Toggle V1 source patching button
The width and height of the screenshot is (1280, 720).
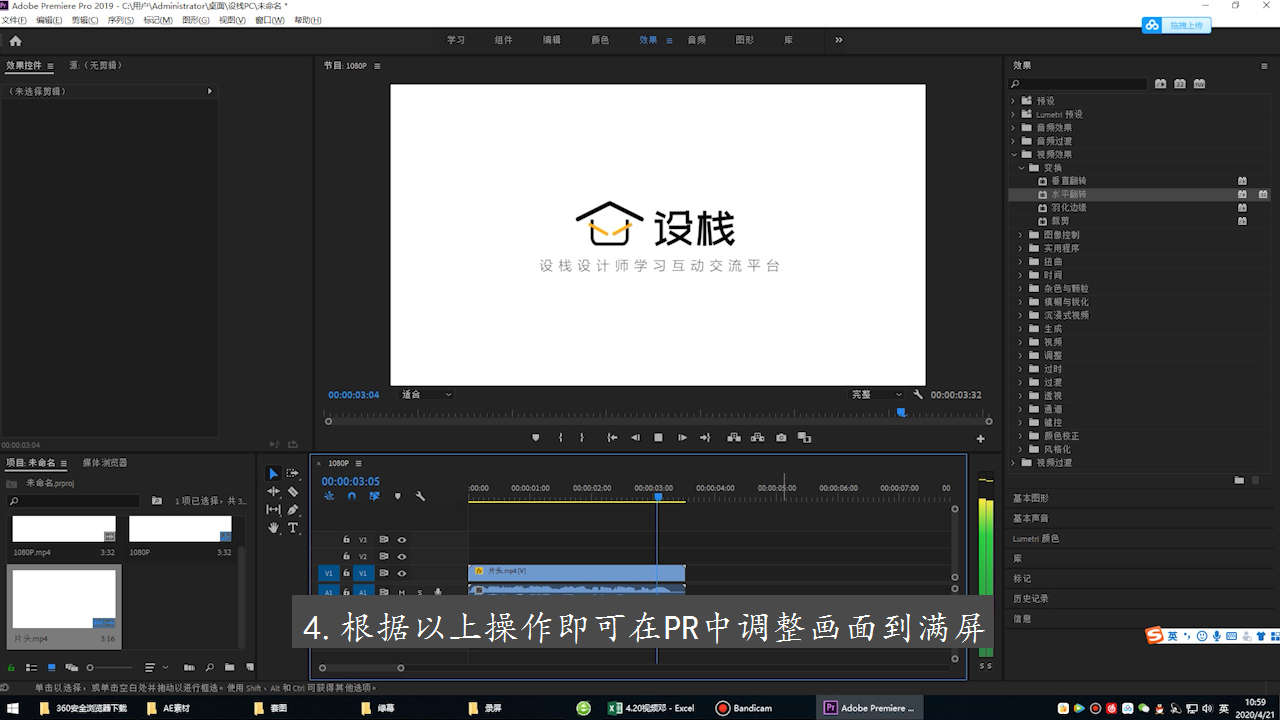[328, 573]
